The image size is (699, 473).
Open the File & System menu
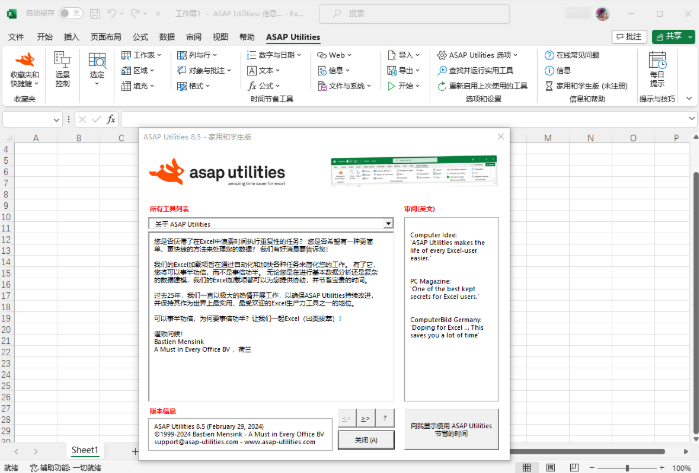click(344, 86)
